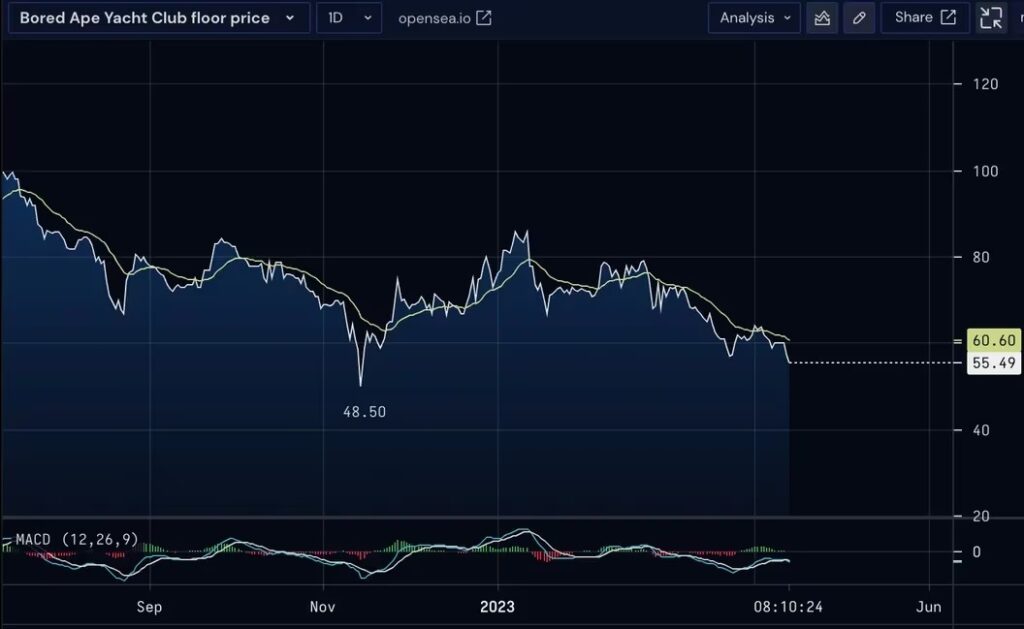
Task: Expand the 1D timeframe selector
Action: [x=348, y=18]
